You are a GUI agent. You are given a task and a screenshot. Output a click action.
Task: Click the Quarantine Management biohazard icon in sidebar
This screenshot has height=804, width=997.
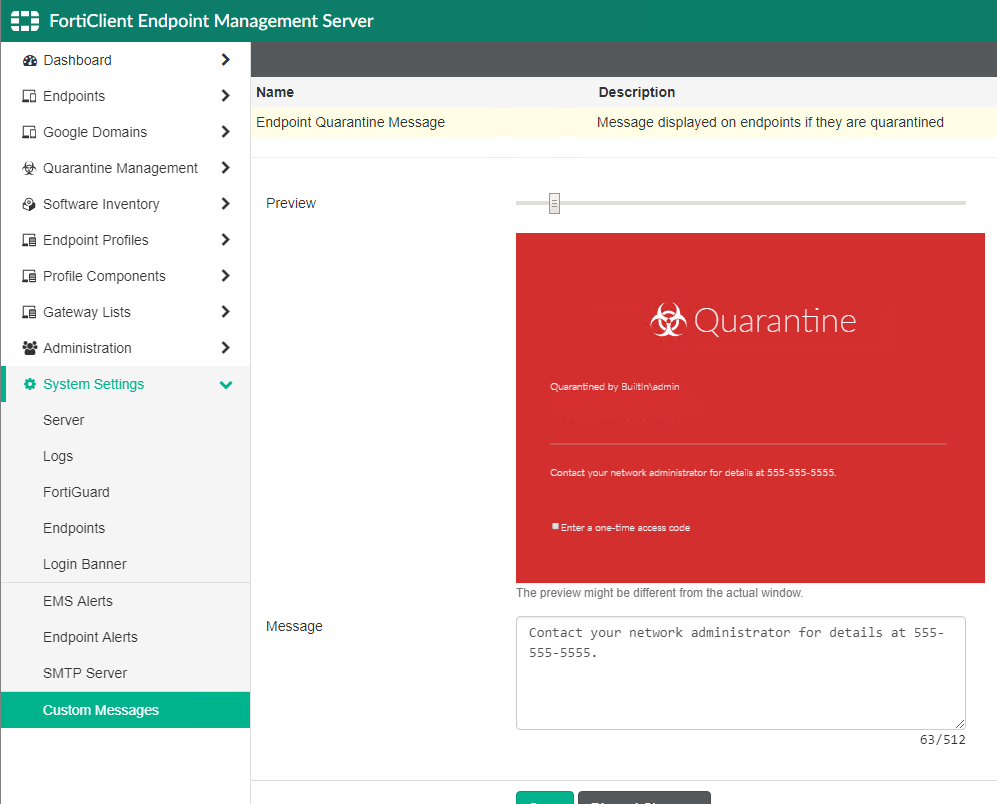29,168
